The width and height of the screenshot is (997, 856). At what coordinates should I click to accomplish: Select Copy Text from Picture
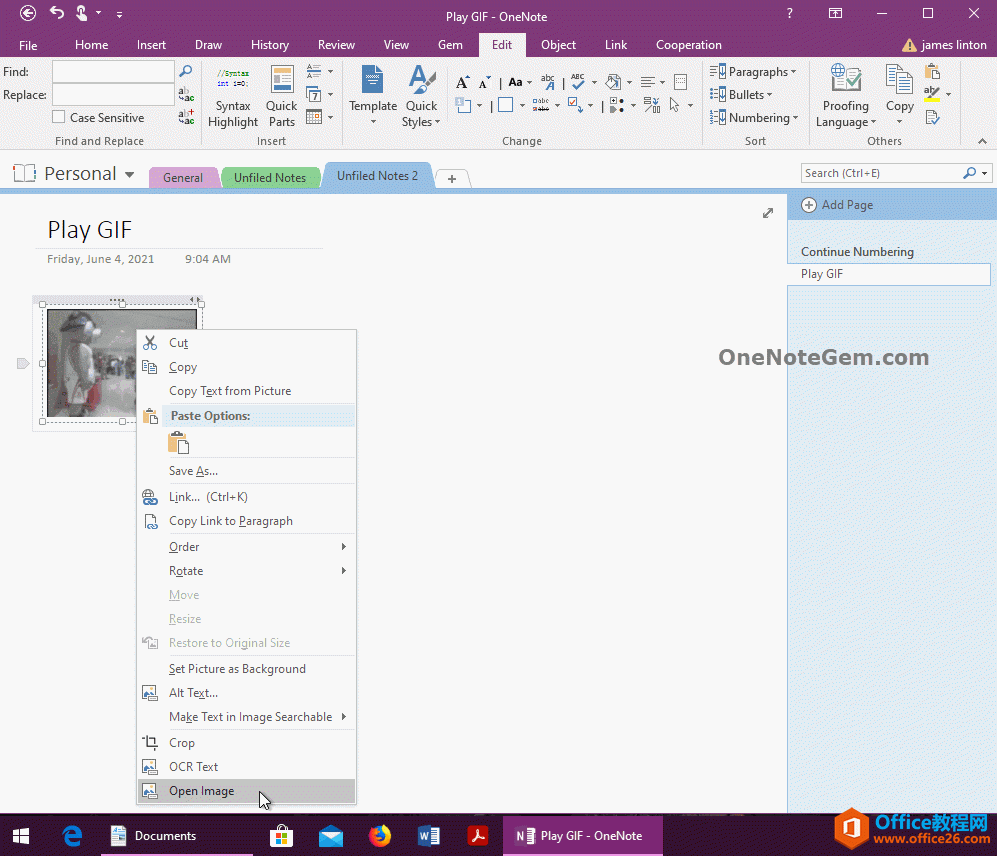tap(232, 391)
